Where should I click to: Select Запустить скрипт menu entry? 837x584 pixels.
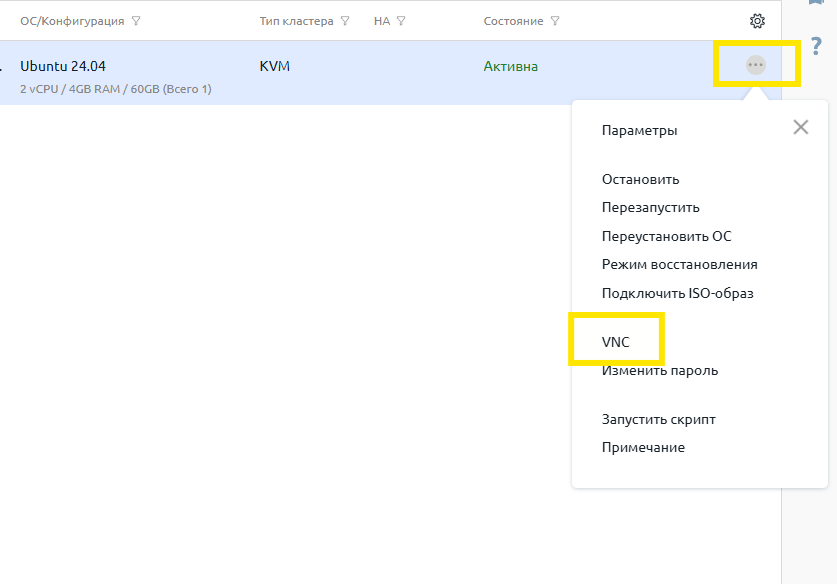point(658,419)
